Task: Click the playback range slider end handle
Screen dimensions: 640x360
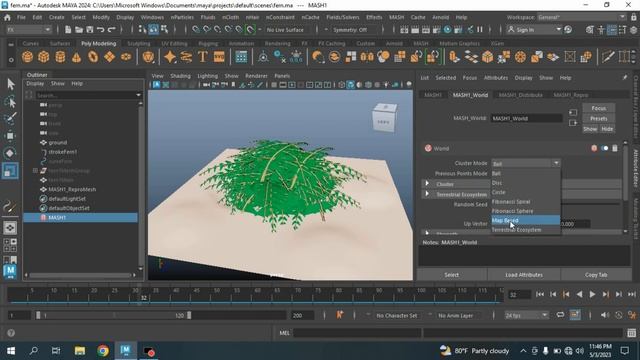Action: click(x=189, y=315)
